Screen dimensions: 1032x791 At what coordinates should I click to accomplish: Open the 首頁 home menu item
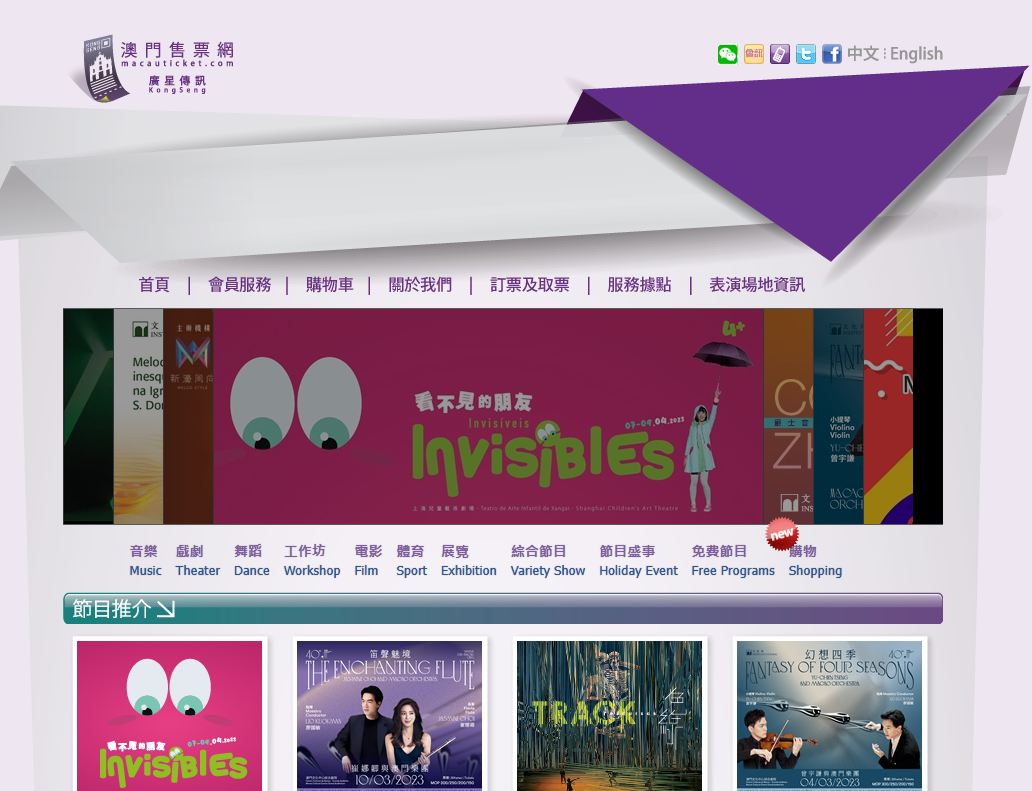point(154,285)
